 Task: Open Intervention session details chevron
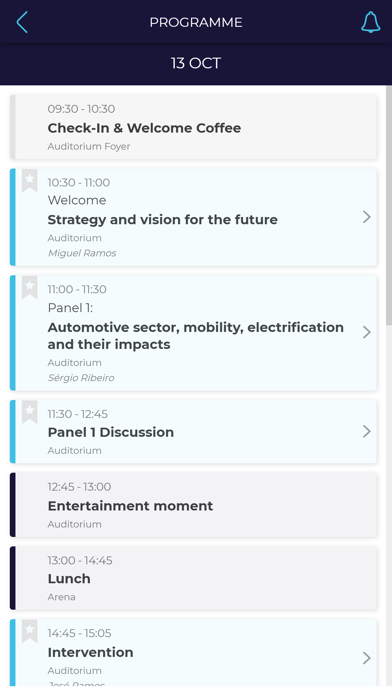[x=367, y=658]
